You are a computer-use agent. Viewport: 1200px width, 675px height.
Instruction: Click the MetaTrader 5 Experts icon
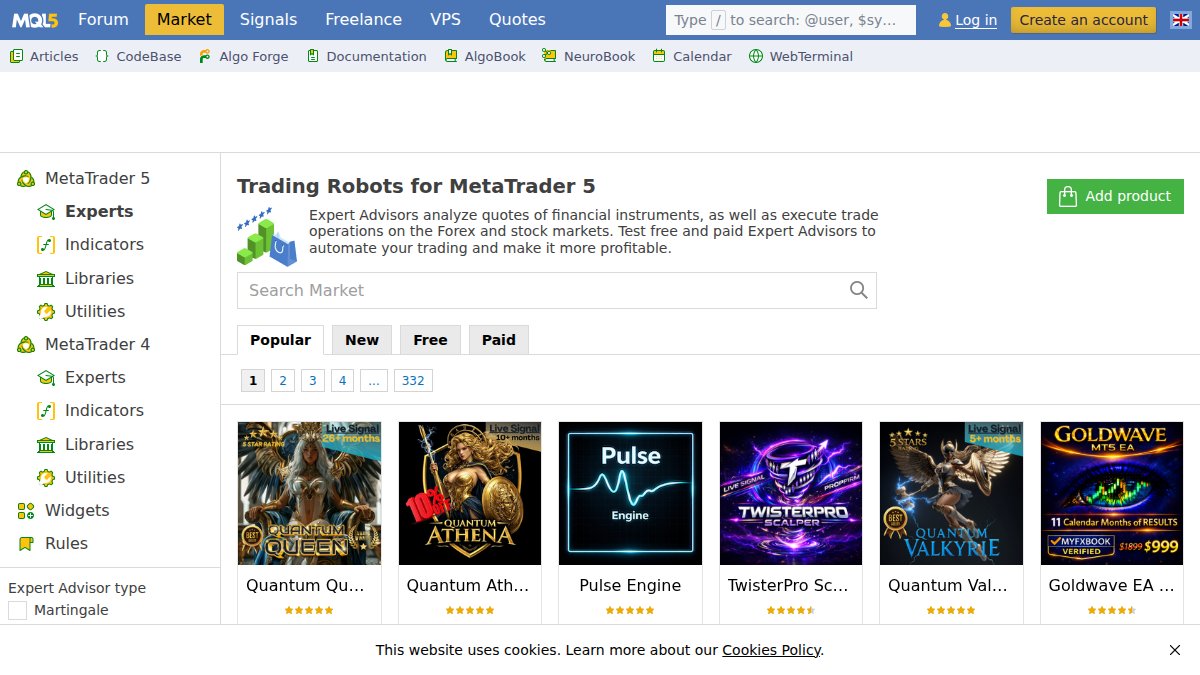[x=46, y=212]
